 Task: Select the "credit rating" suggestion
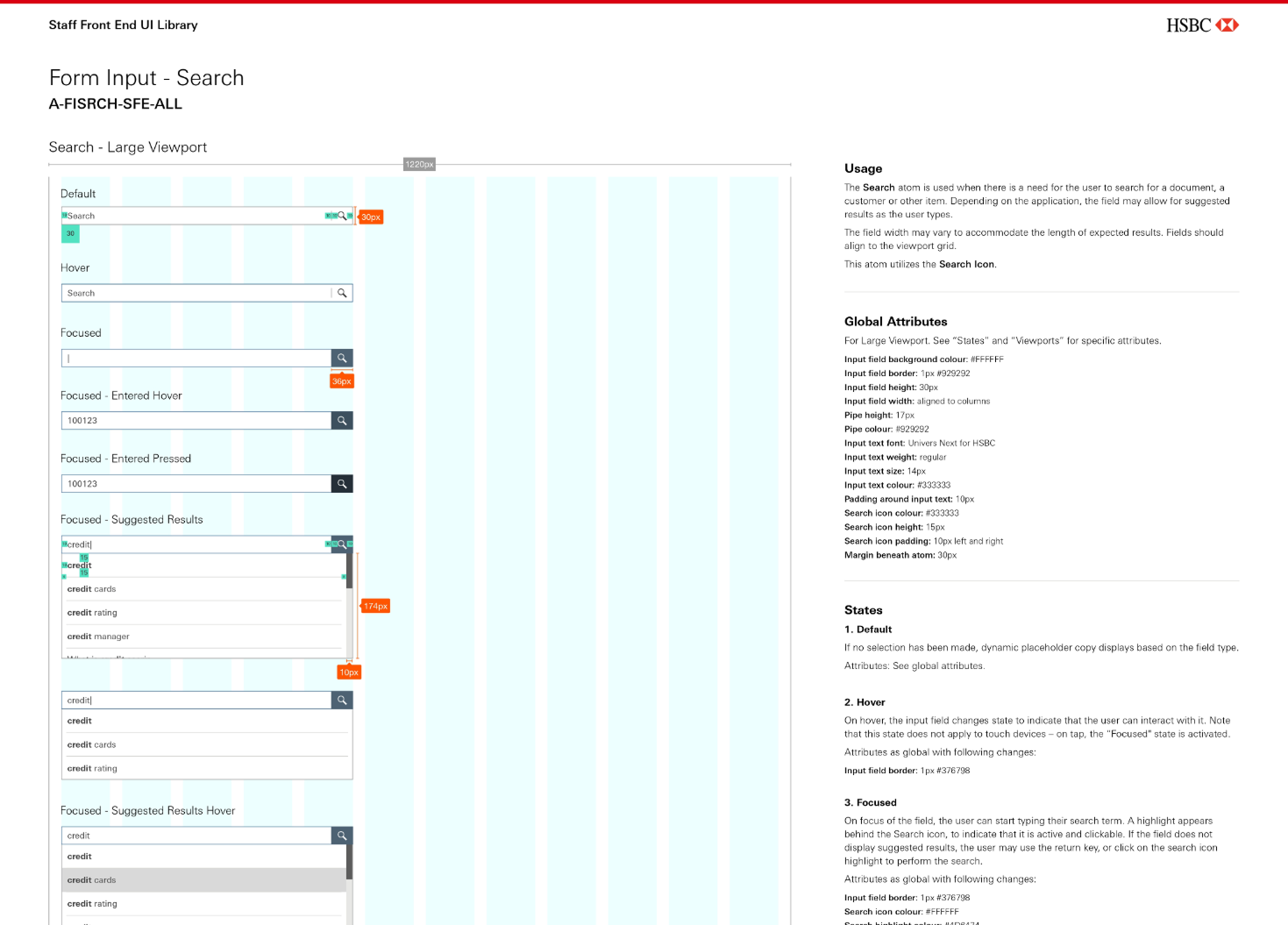pos(91,612)
